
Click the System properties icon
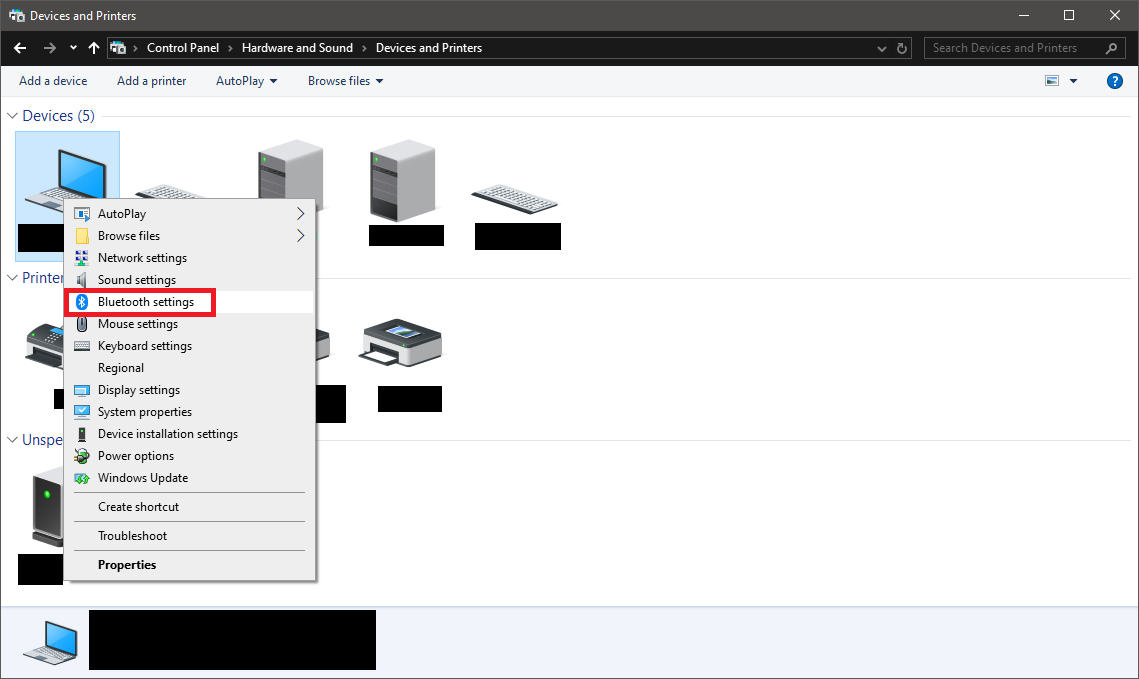tap(82, 412)
